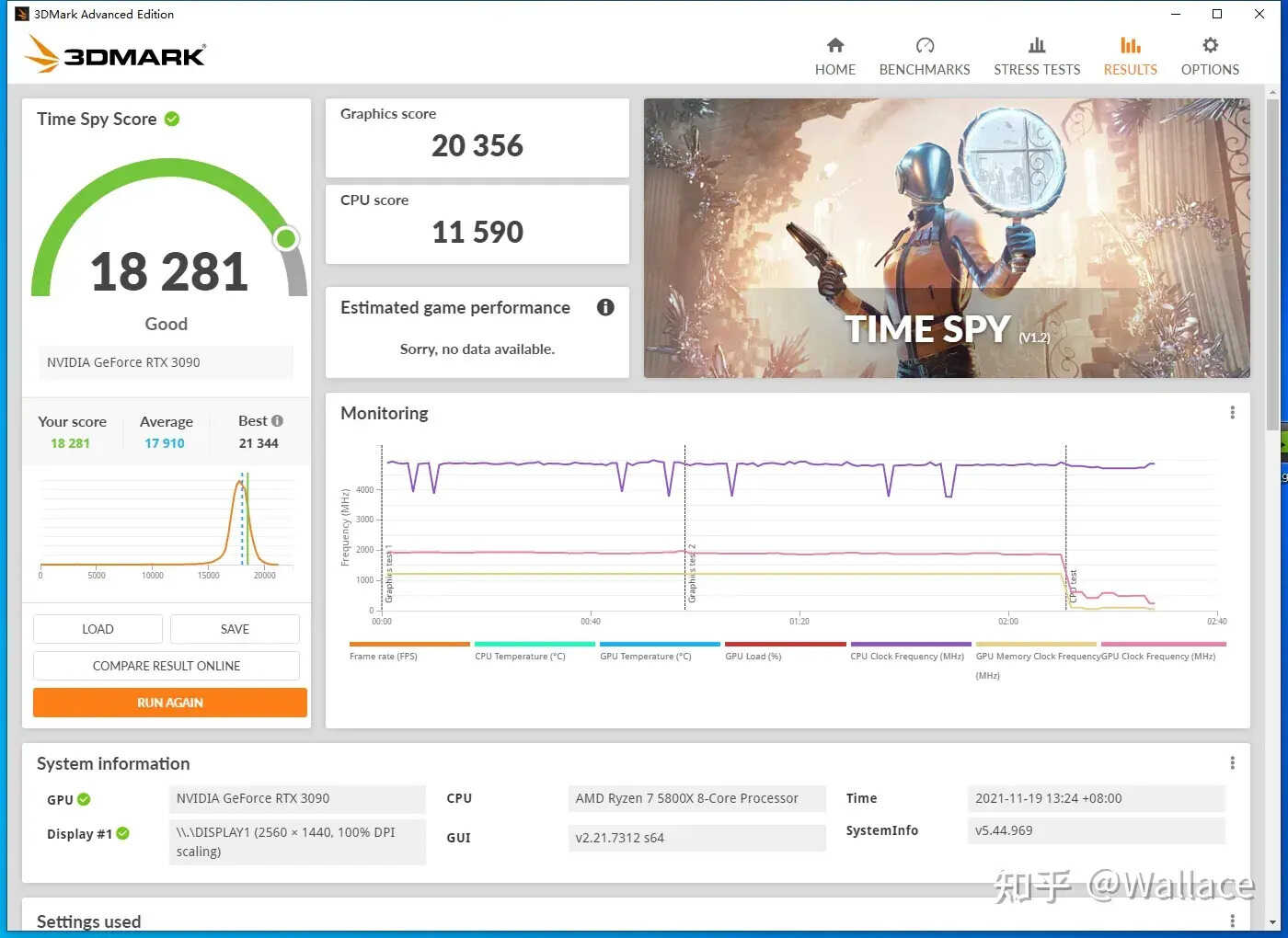Maximize the 3DMark window
Viewport: 1288px width, 938px height.
(1217, 14)
